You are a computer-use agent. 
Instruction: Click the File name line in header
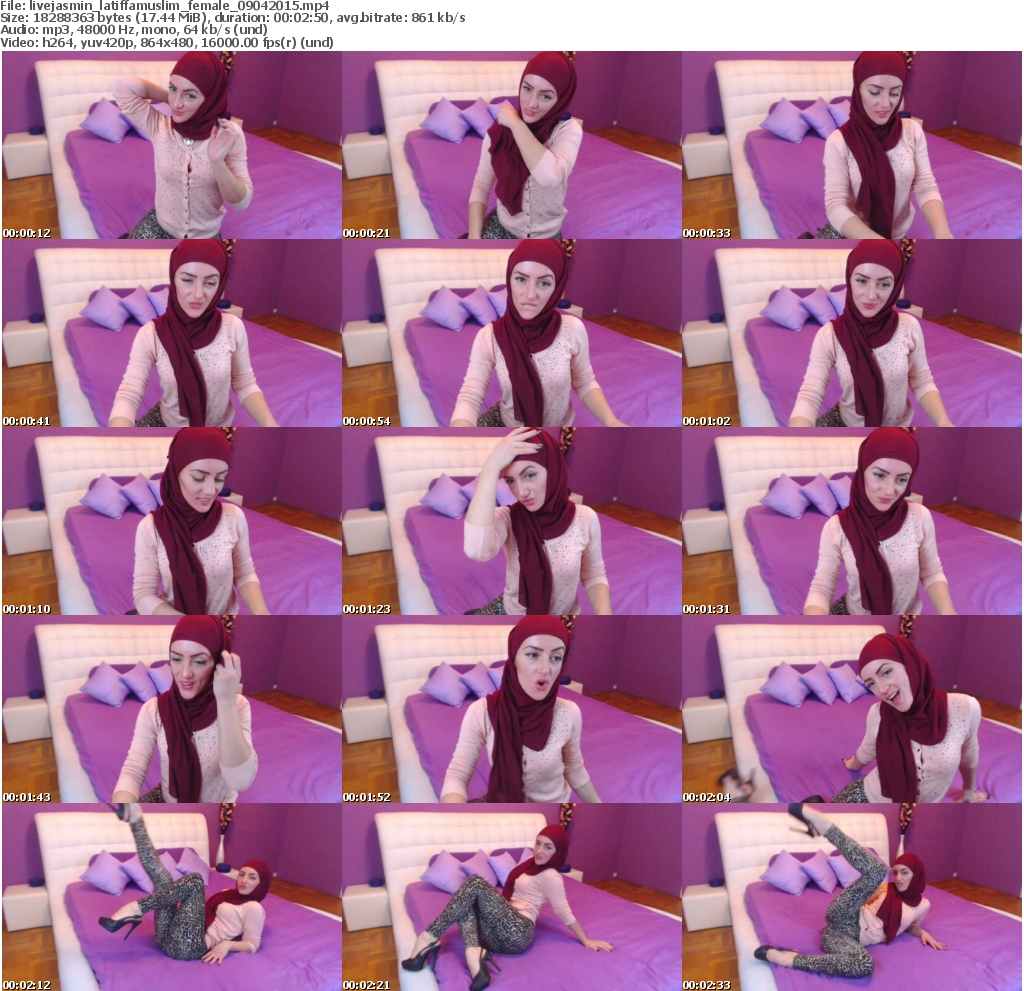coord(165,6)
